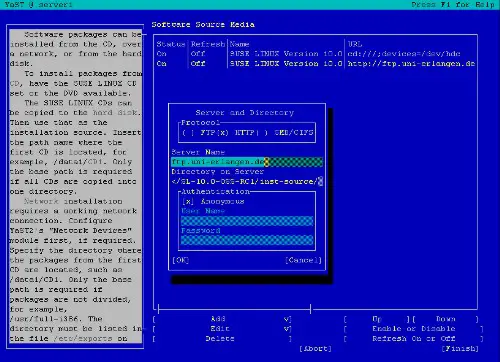Open the Add dropdown menu
The image size is (500, 362).
pos(222,319)
